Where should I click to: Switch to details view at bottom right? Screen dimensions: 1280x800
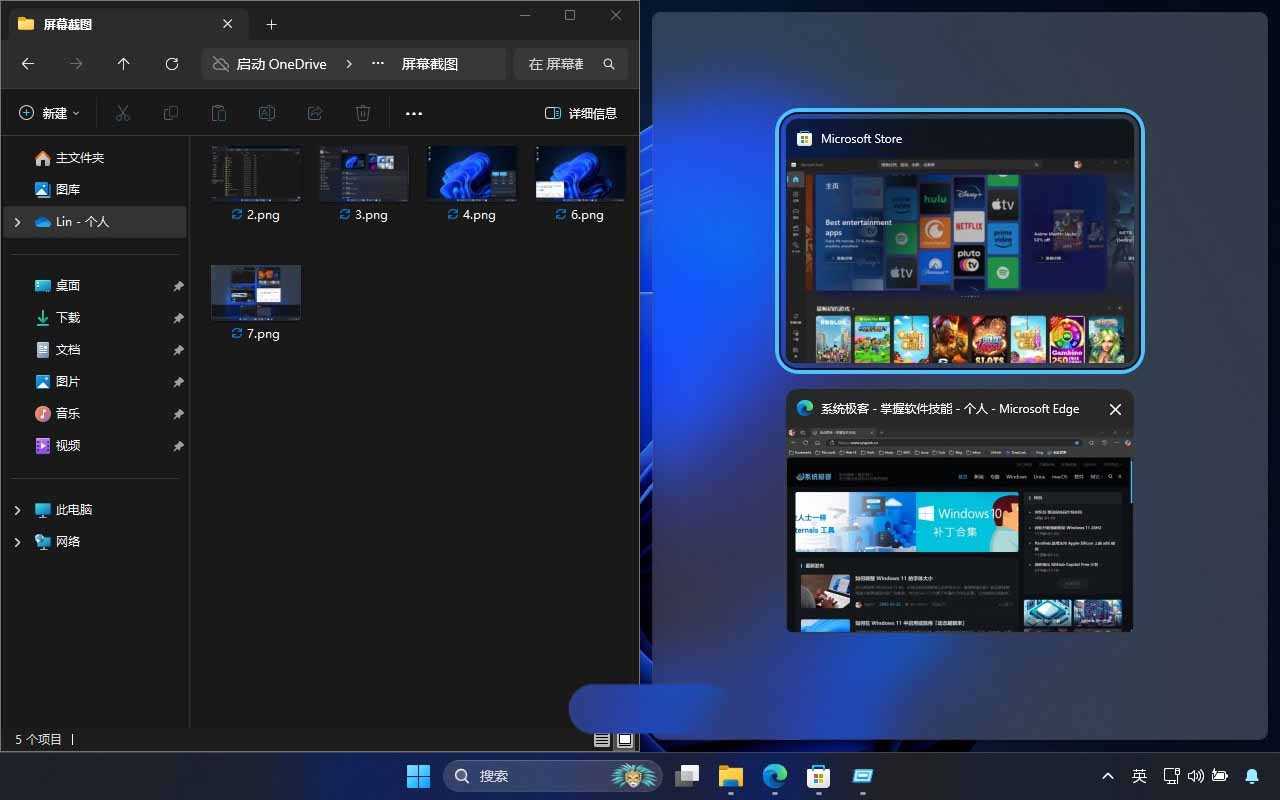click(601, 739)
